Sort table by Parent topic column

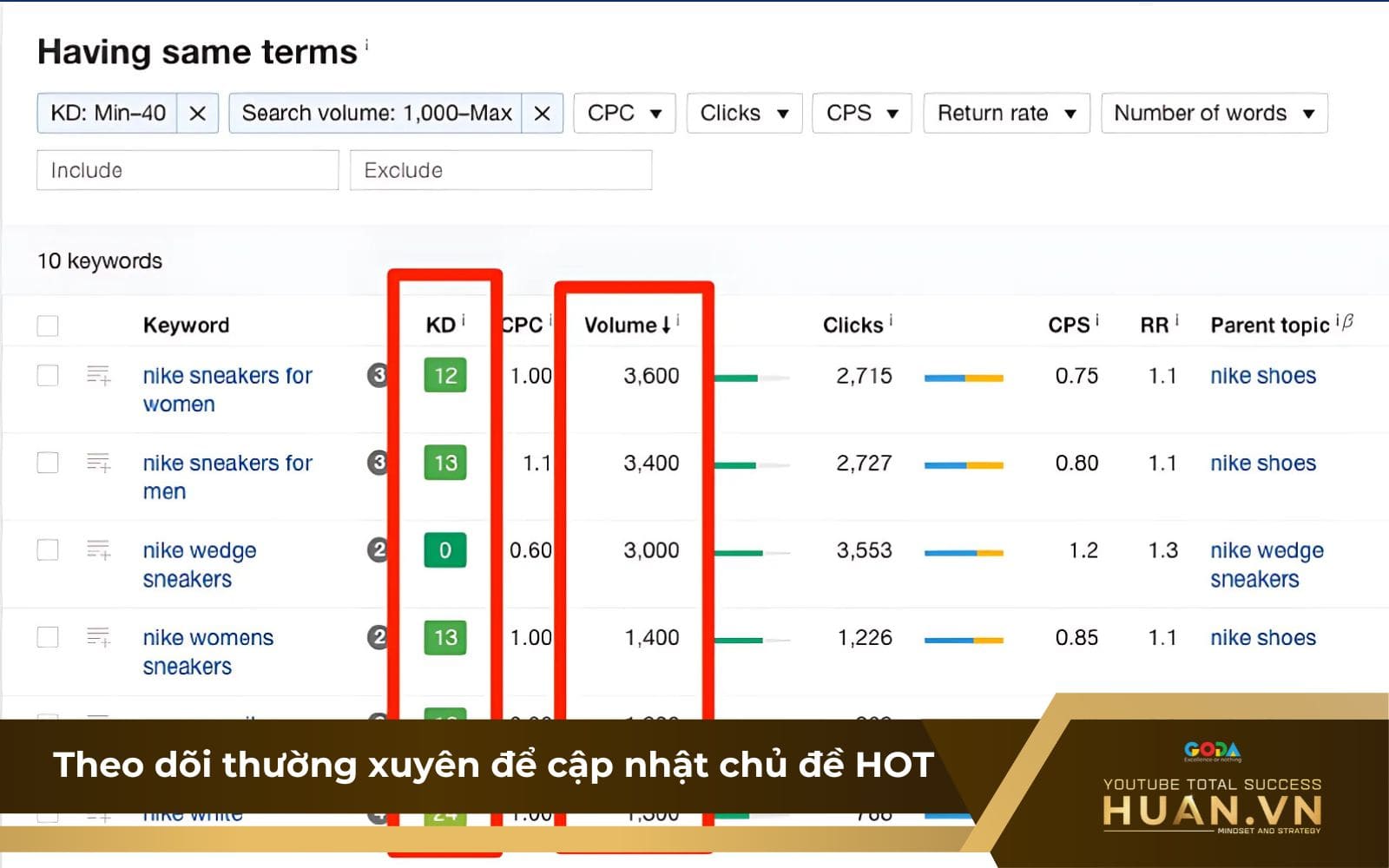tap(1269, 325)
